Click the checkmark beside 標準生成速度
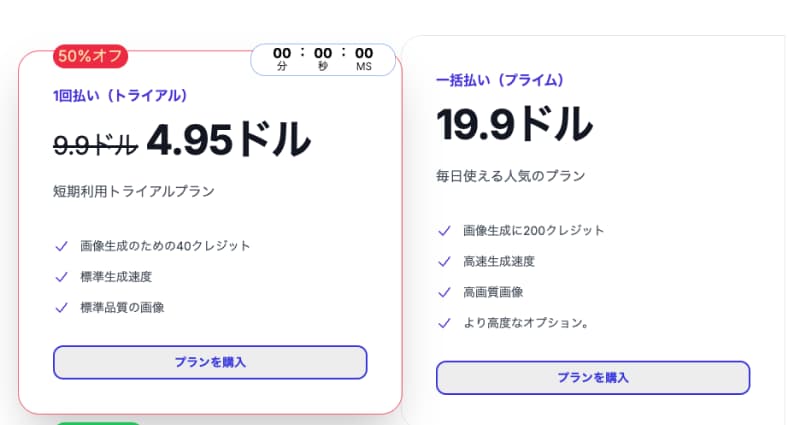Image resolution: width=800 pixels, height=425 pixels. 61,276
